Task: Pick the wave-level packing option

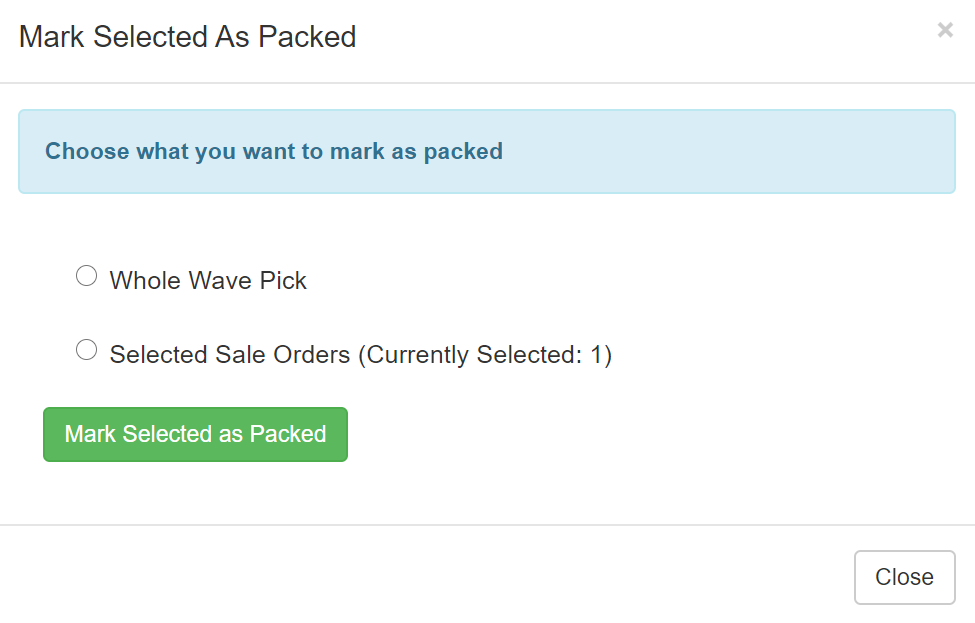Action: point(86,275)
